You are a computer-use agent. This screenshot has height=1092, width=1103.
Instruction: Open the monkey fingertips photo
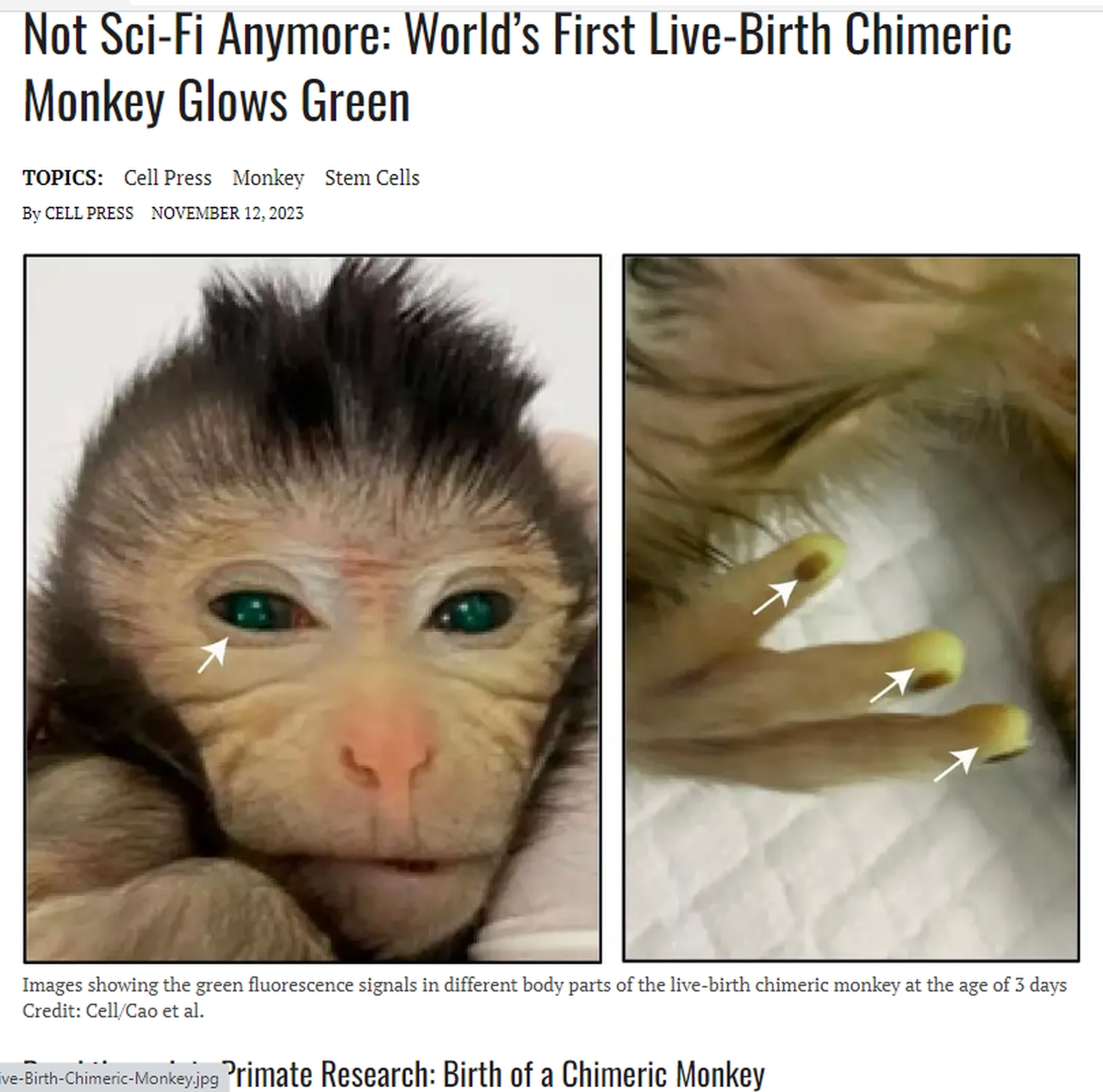[x=851, y=608]
